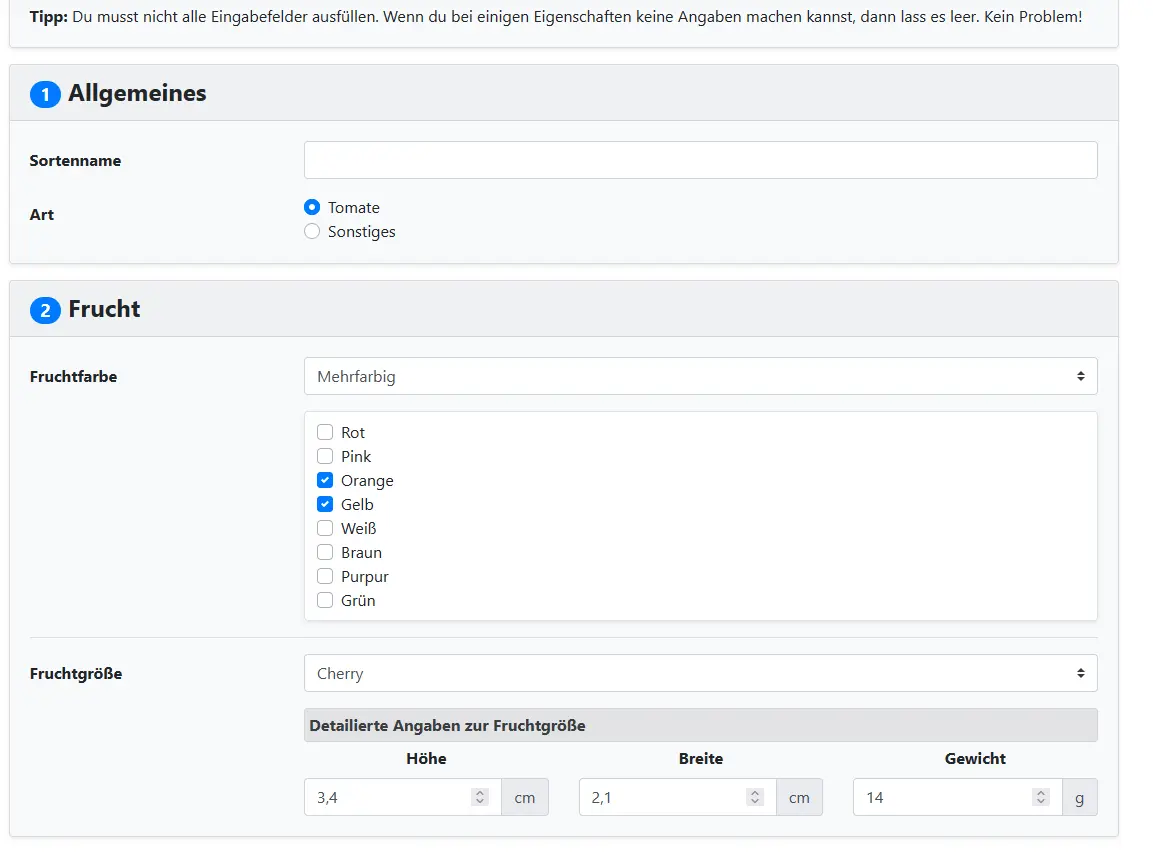Click the Breite value input field
1153x860 pixels.
662,797
